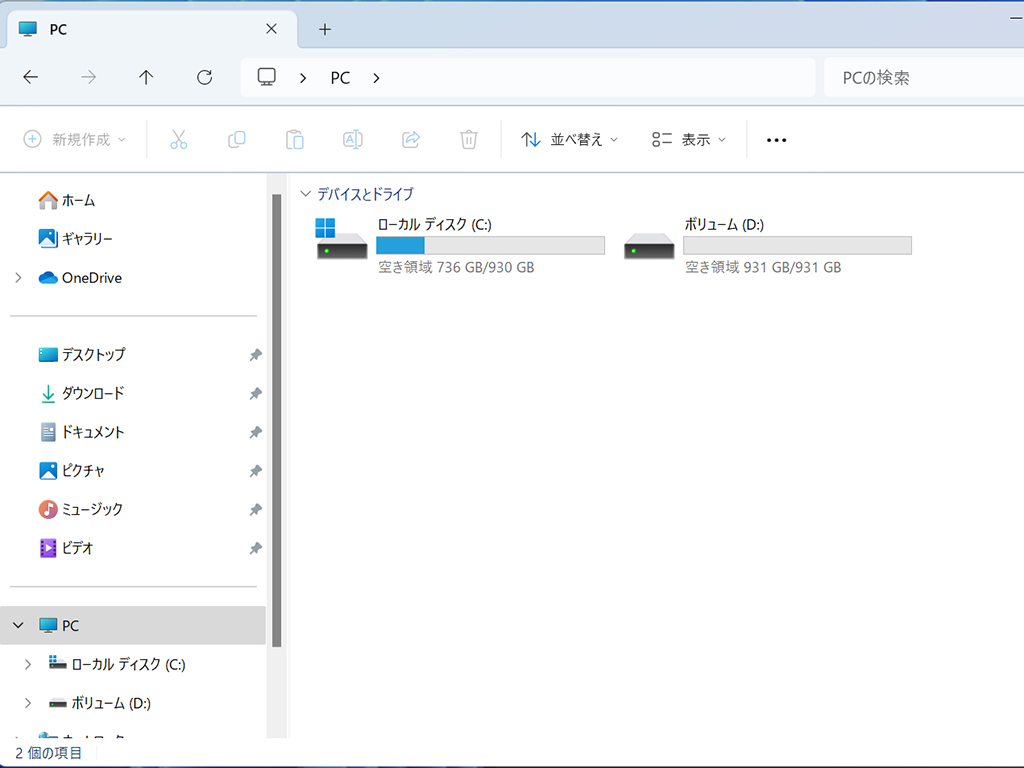This screenshot has width=1024, height=768.
Task: Click the Cut scissors icon
Action: coord(179,139)
